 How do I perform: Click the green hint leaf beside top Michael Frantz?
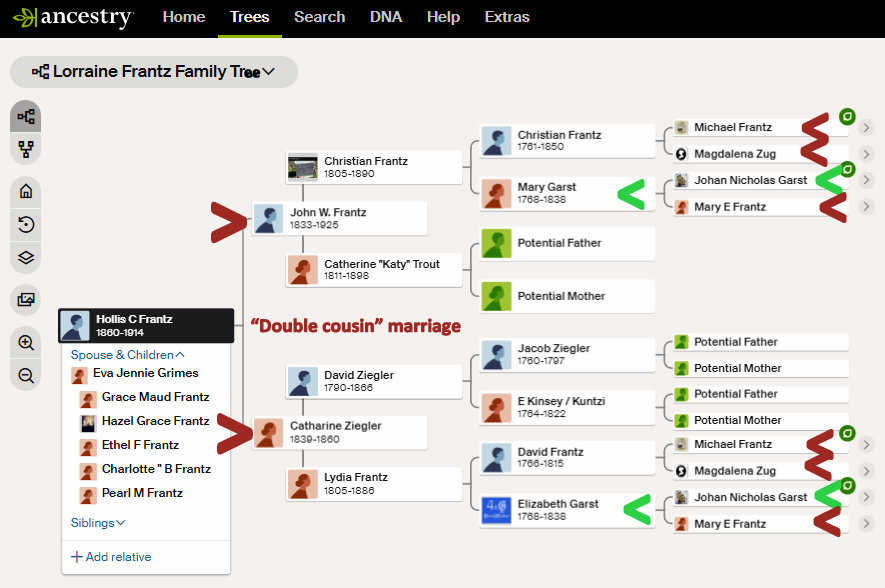[846, 116]
